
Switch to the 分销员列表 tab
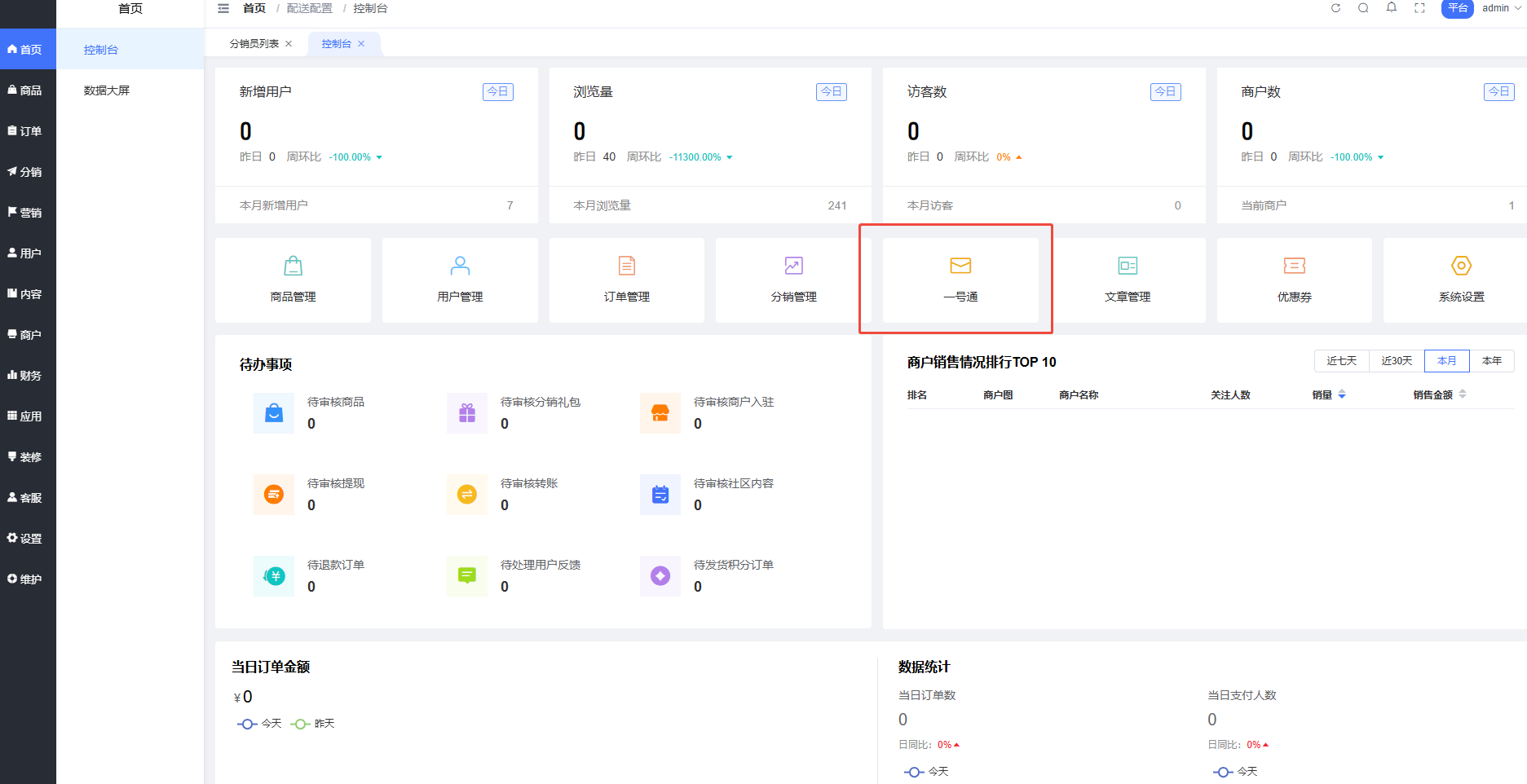tap(254, 44)
